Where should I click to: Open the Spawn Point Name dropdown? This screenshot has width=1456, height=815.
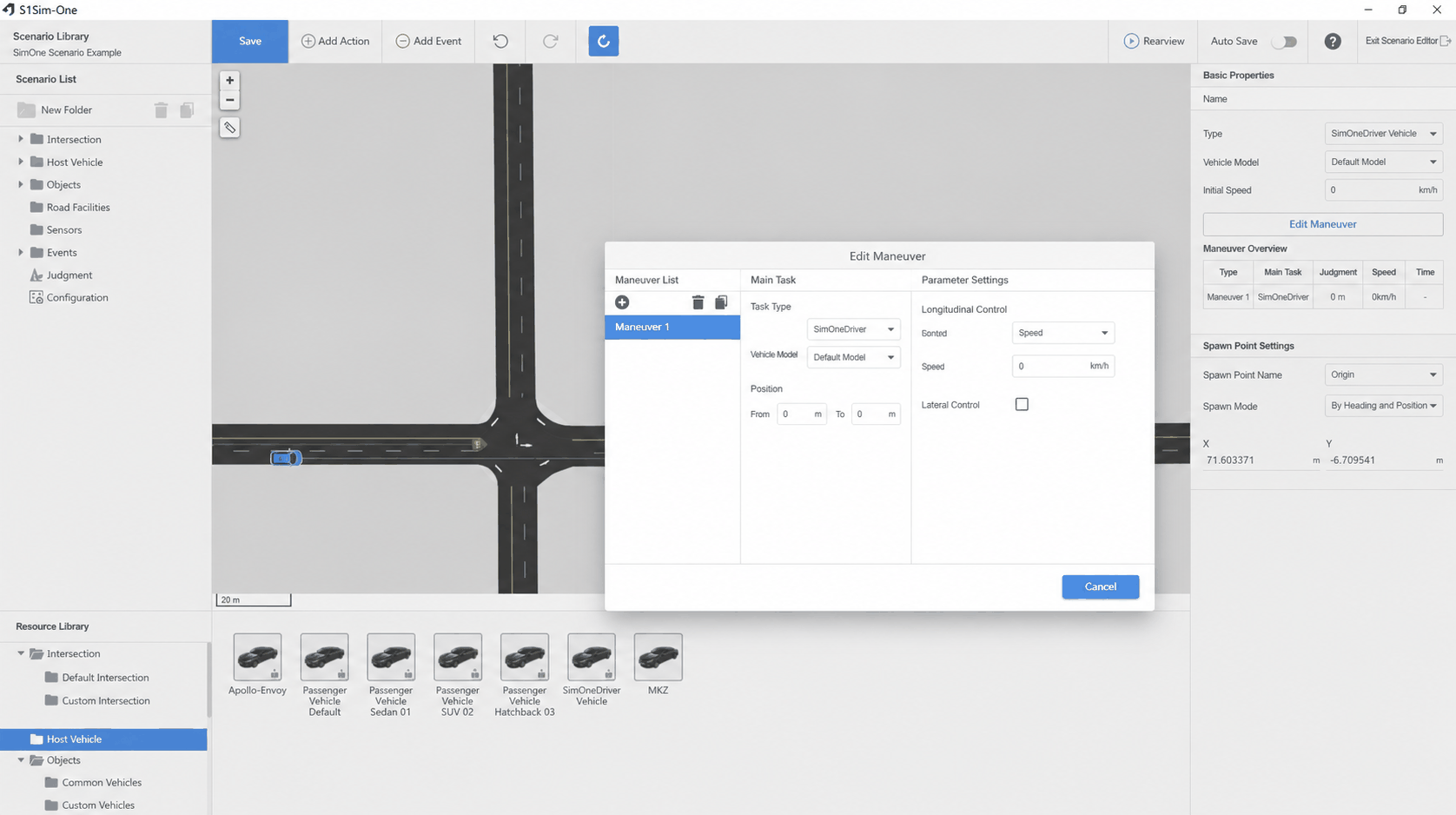(x=1384, y=374)
